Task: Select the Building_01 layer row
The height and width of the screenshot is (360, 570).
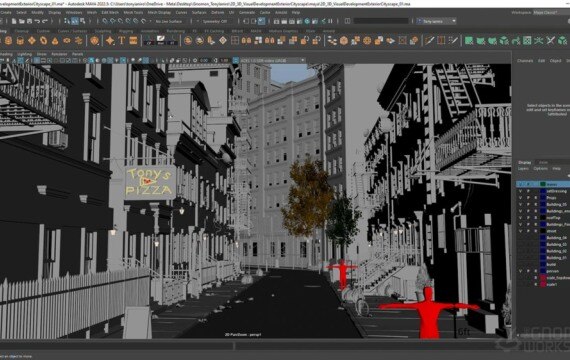Action: point(543,258)
